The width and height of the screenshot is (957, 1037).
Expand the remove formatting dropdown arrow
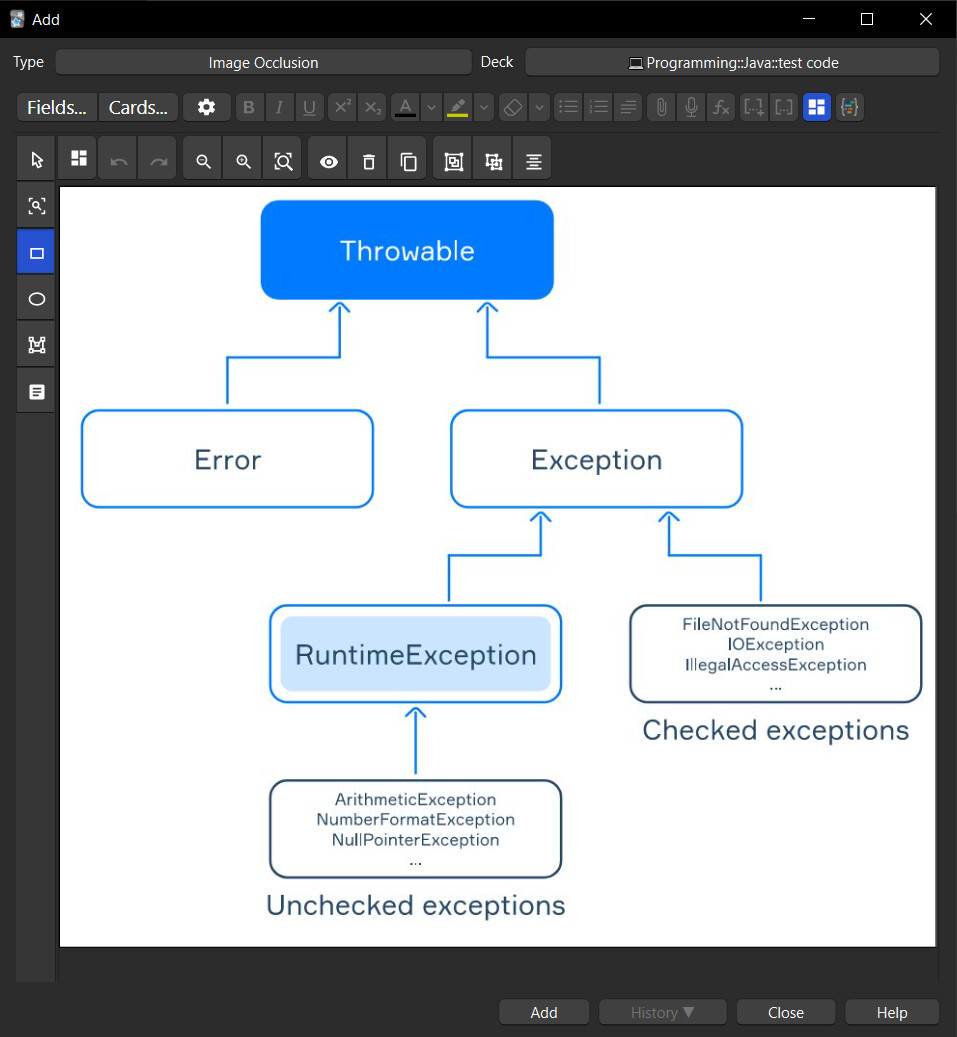click(x=540, y=107)
